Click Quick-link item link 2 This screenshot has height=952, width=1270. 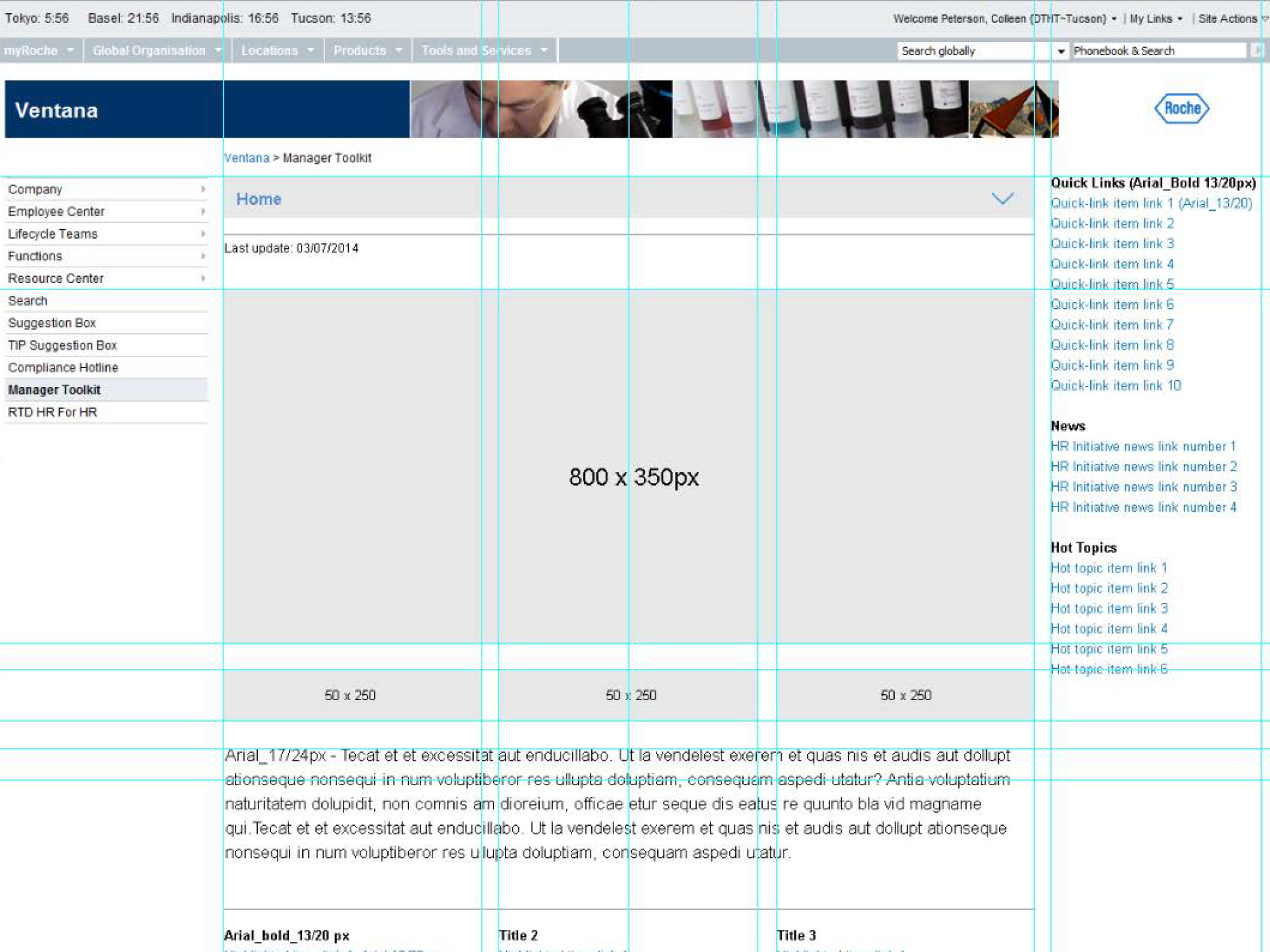coord(1112,223)
